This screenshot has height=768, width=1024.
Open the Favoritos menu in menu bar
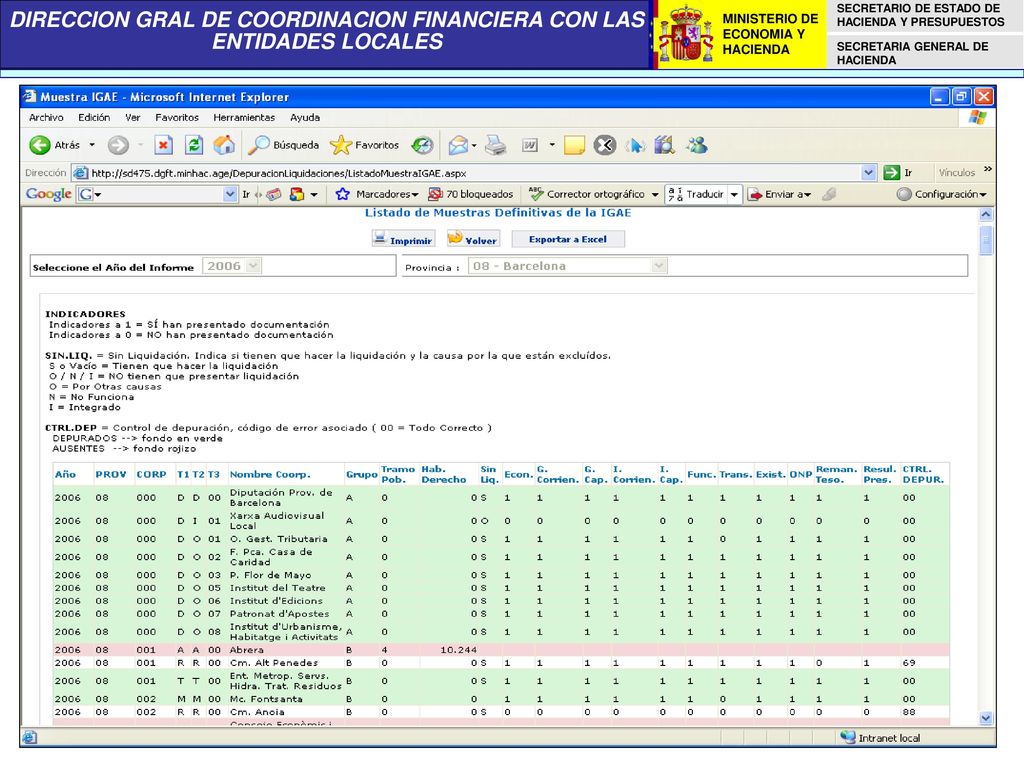tap(177, 118)
